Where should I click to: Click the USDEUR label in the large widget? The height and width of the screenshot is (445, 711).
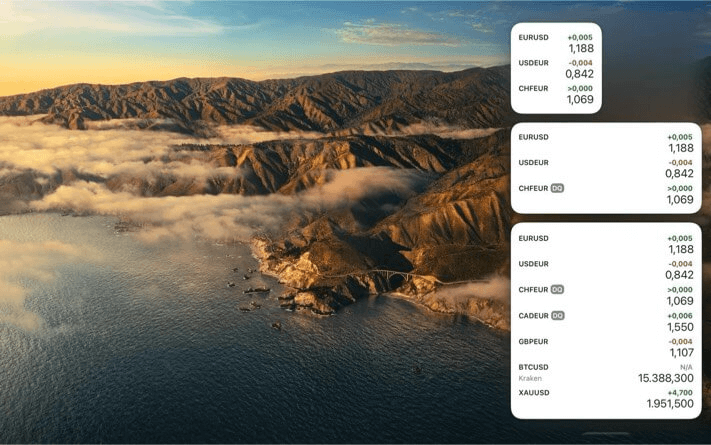pyautogui.click(x=533, y=264)
